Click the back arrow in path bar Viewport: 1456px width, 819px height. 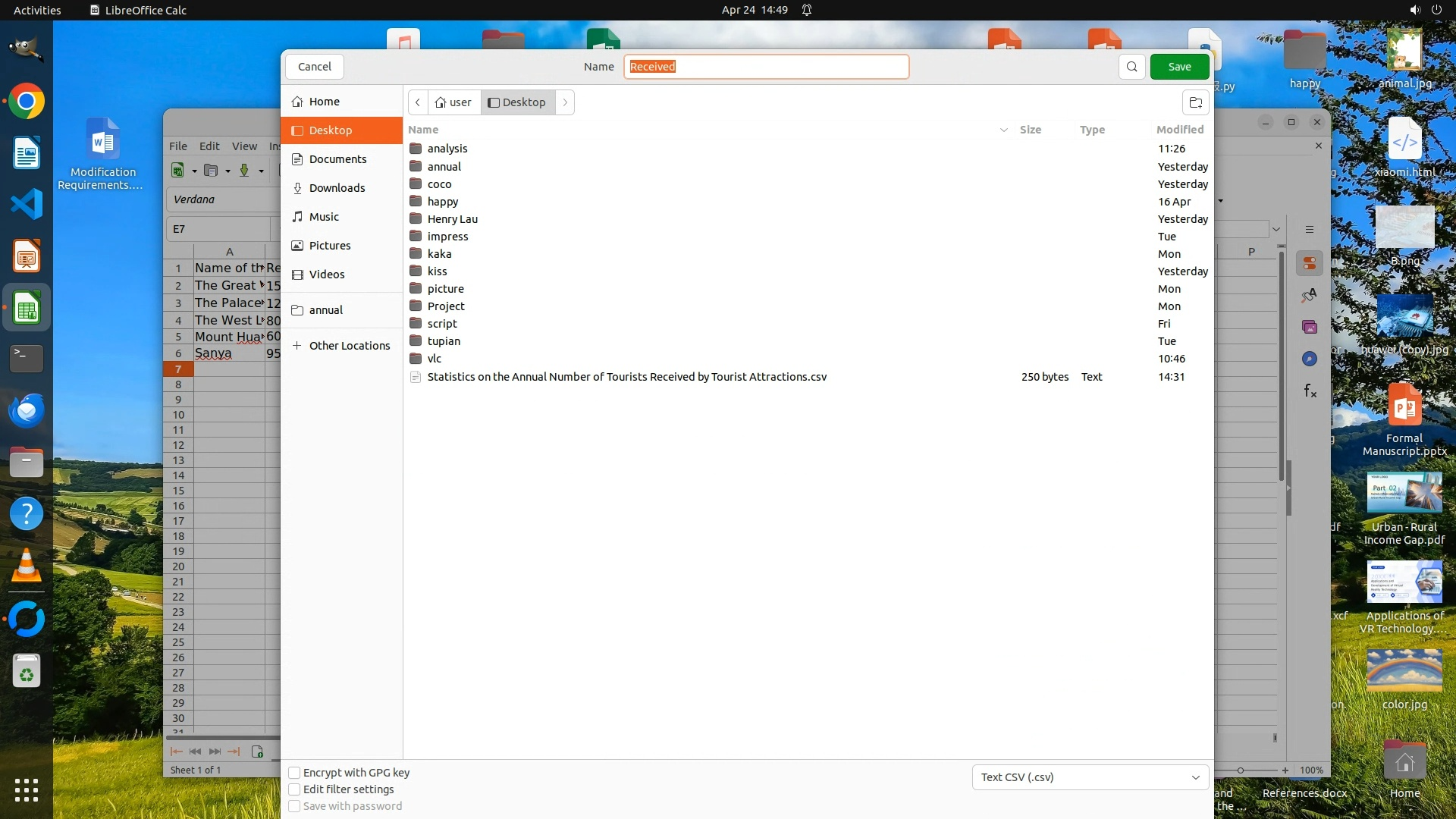[x=418, y=102]
